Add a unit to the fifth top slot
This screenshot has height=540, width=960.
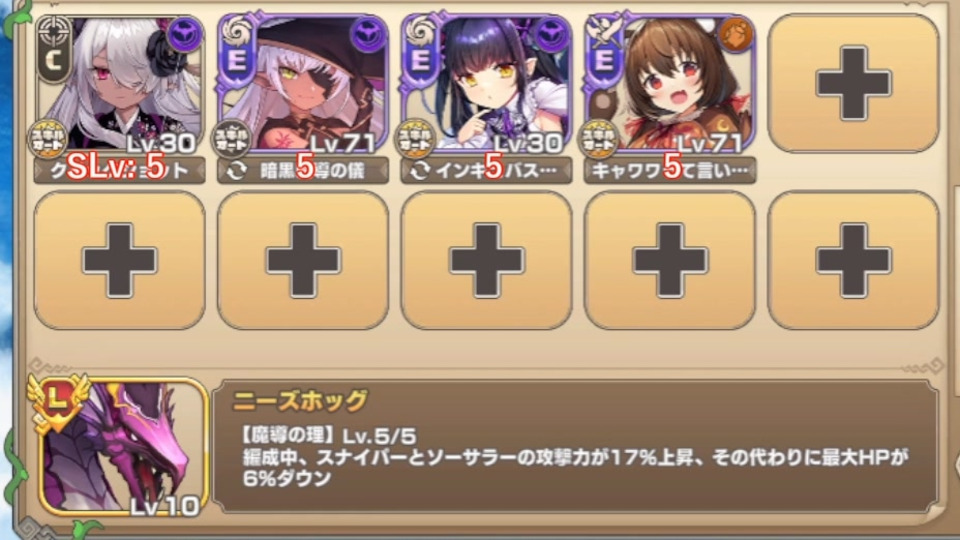[x=853, y=83]
